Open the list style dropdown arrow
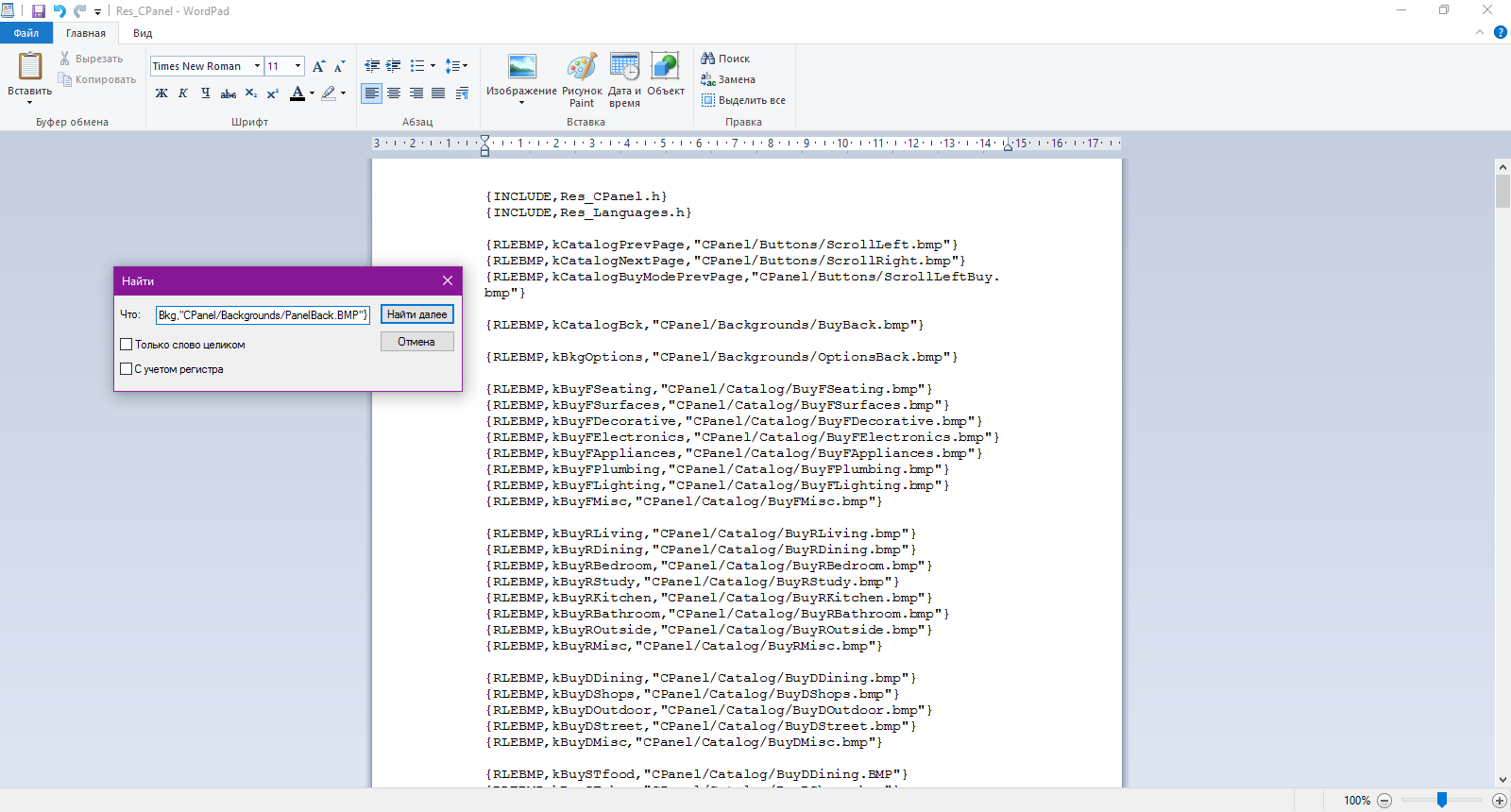The image size is (1511, 812). [x=433, y=66]
